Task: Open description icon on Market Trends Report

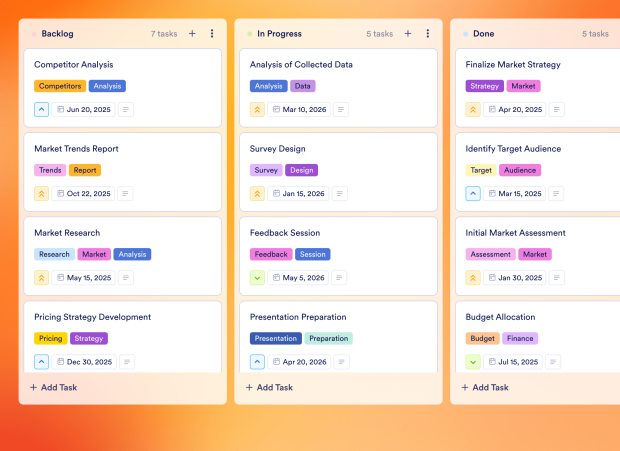Action: pyautogui.click(x=126, y=193)
